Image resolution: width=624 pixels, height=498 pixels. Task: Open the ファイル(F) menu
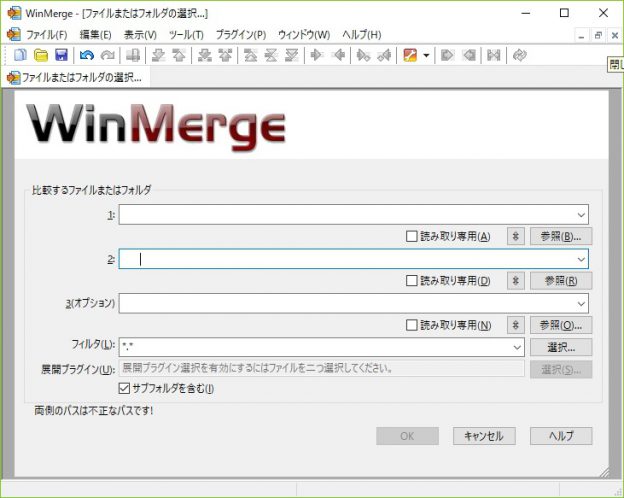[x=47, y=35]
